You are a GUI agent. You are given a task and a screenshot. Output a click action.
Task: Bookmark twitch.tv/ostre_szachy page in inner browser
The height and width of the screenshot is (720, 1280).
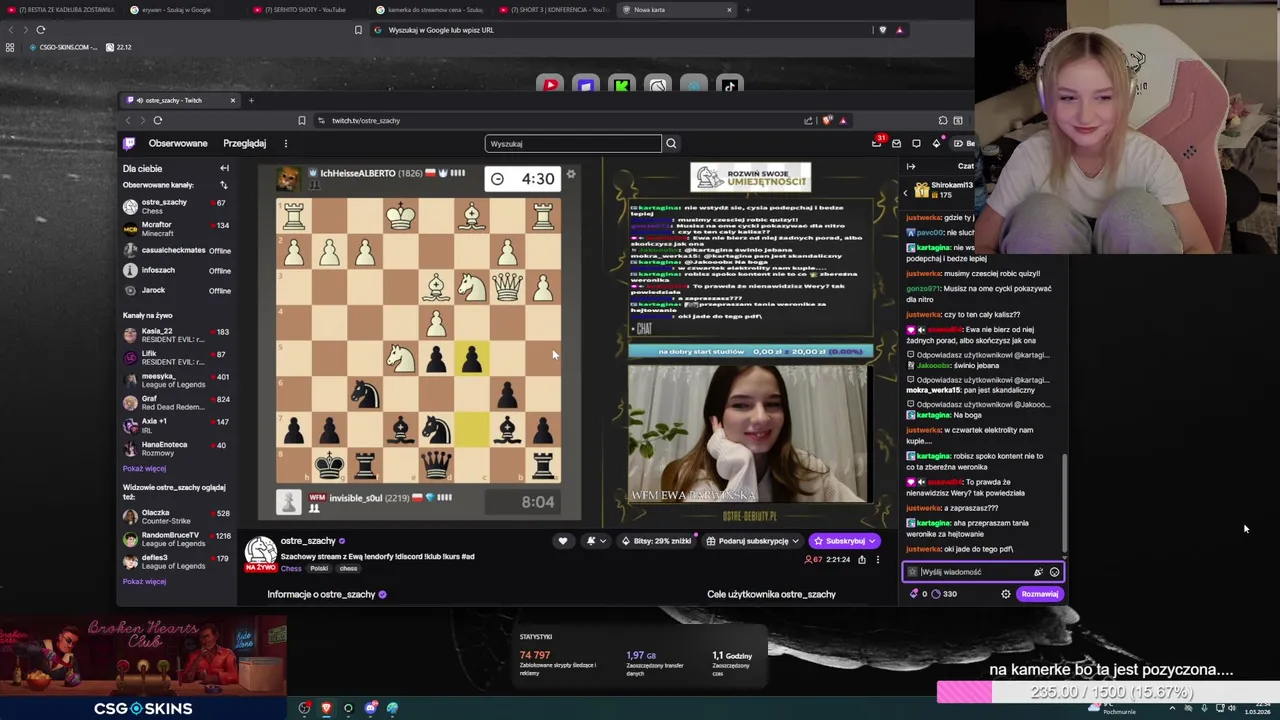pyautogui.click(x=301, y=120)
